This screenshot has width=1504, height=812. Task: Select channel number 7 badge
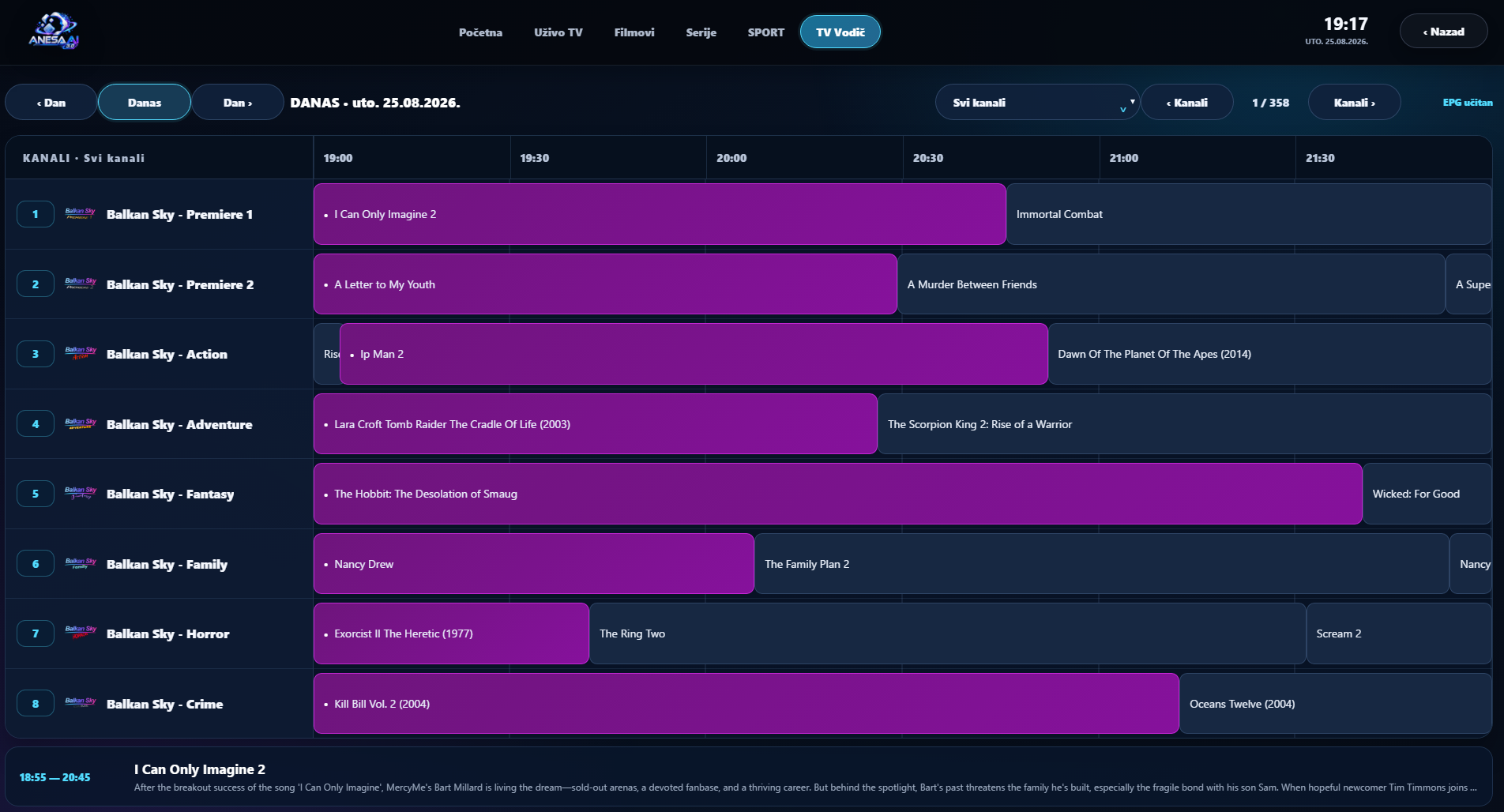click(36, 633)
